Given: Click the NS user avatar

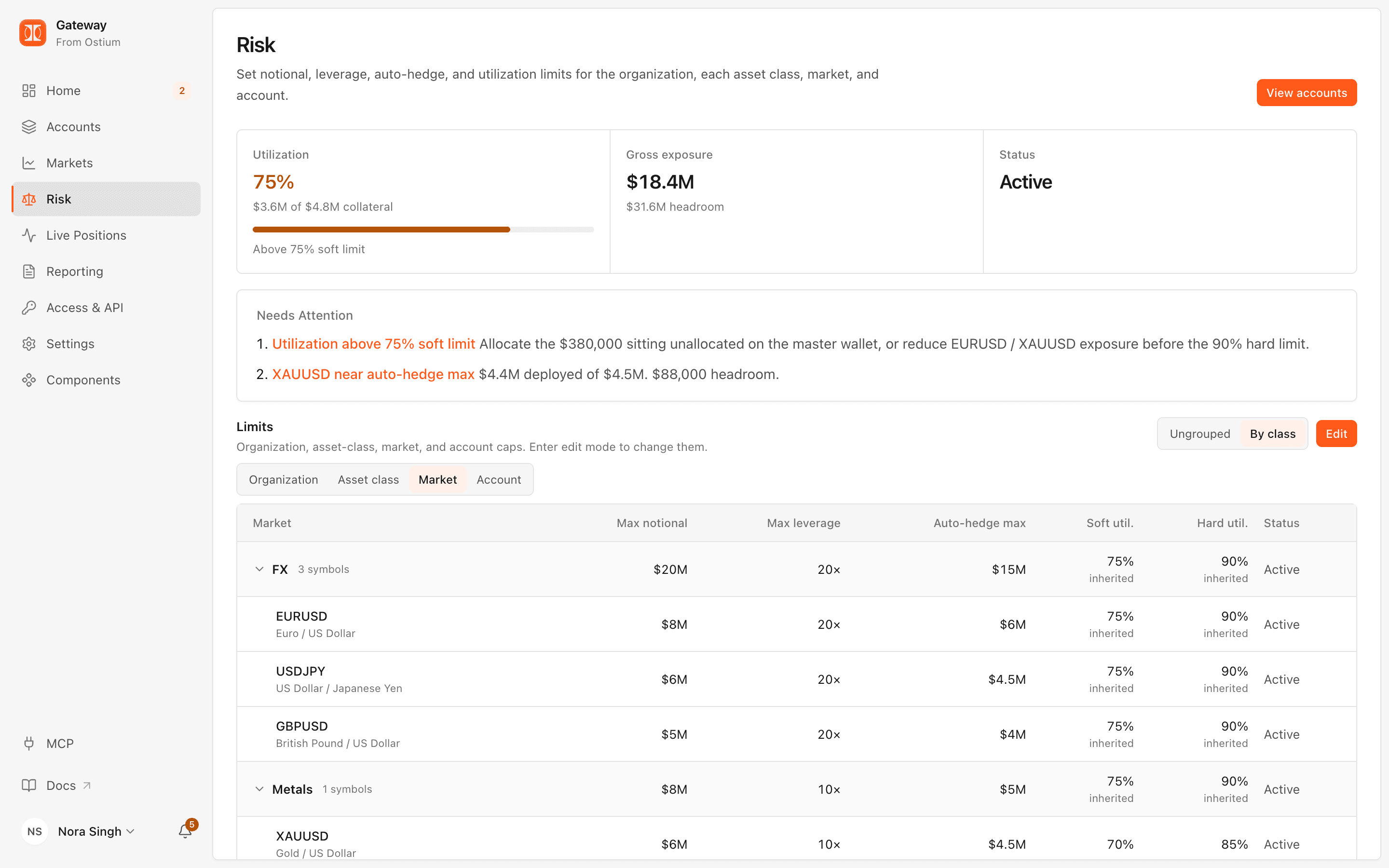Looking at the screenshot, I should pos(34,831).
